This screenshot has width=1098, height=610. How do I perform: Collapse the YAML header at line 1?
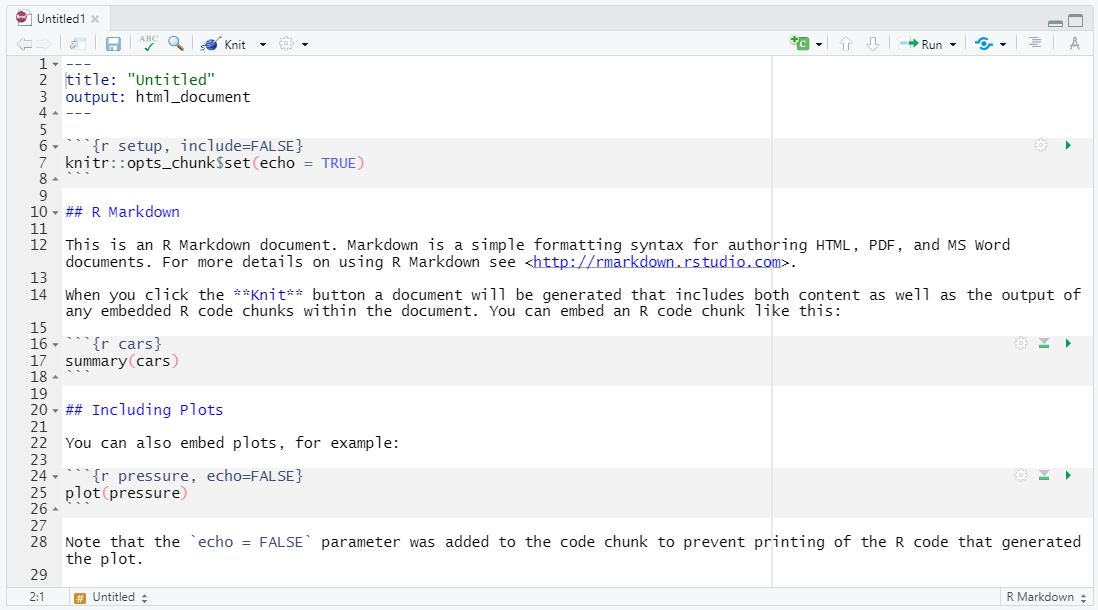[x=55, y=64]
